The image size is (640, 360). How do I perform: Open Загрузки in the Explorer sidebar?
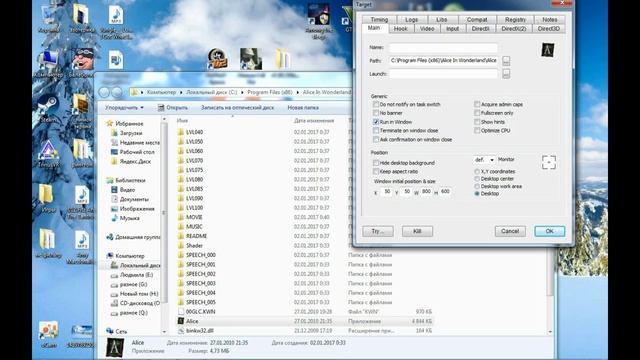[x=126, y=133]
